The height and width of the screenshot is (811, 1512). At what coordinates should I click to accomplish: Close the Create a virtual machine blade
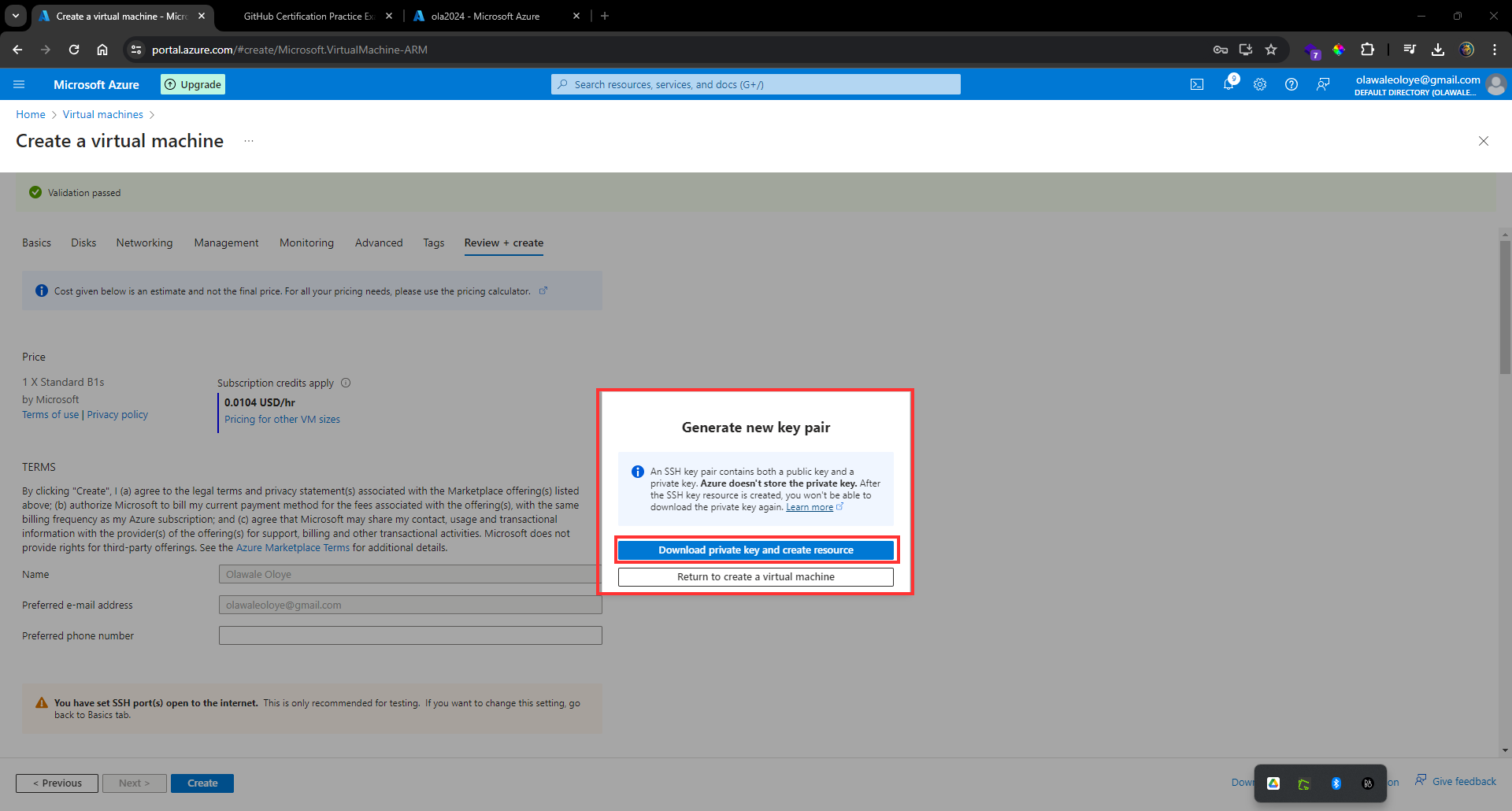pyautogui.click(x=1484, y=141)
